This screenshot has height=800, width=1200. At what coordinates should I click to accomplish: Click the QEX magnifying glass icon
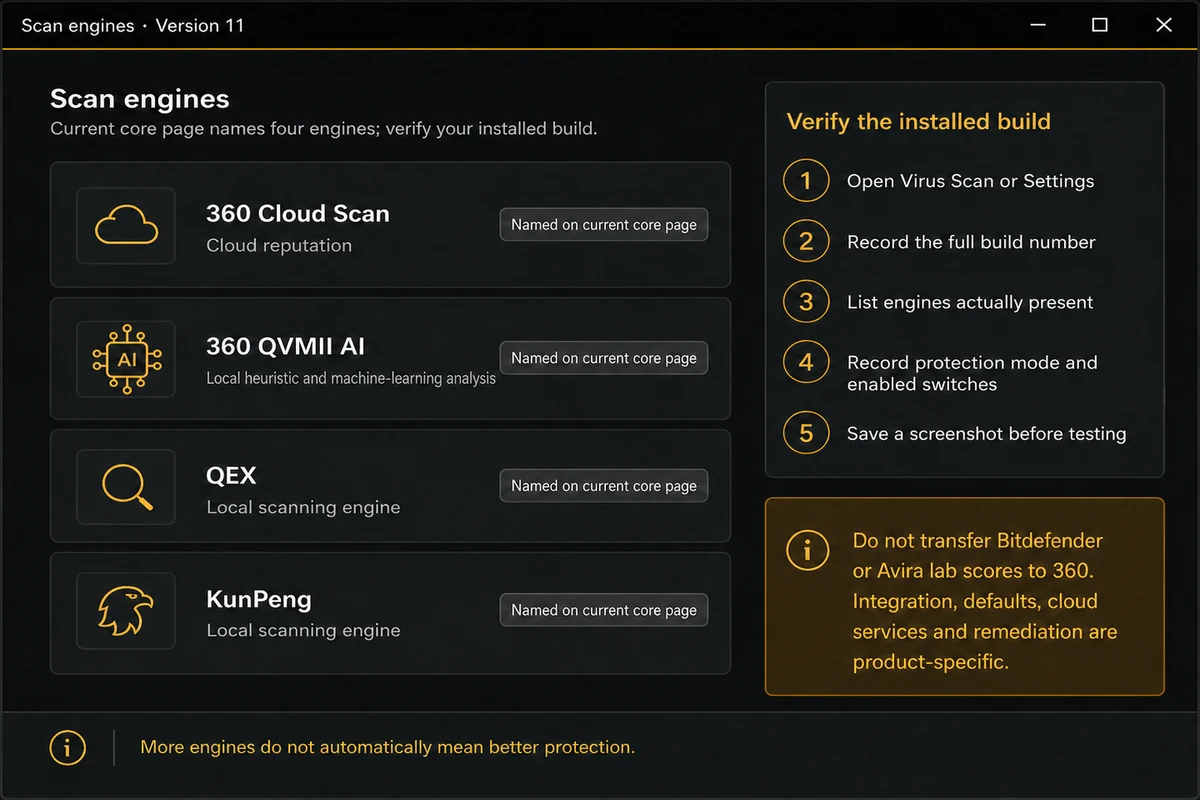tap(127, 486)
